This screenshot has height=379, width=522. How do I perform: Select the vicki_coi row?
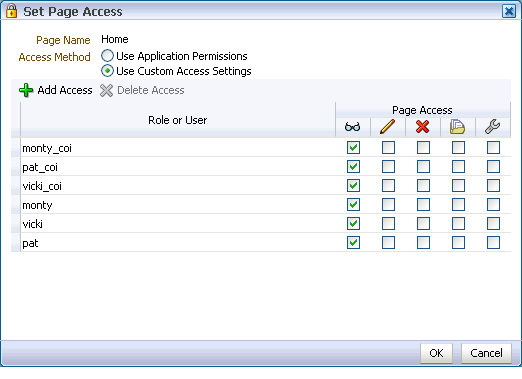pyautogui.click(x=261, y=186)
